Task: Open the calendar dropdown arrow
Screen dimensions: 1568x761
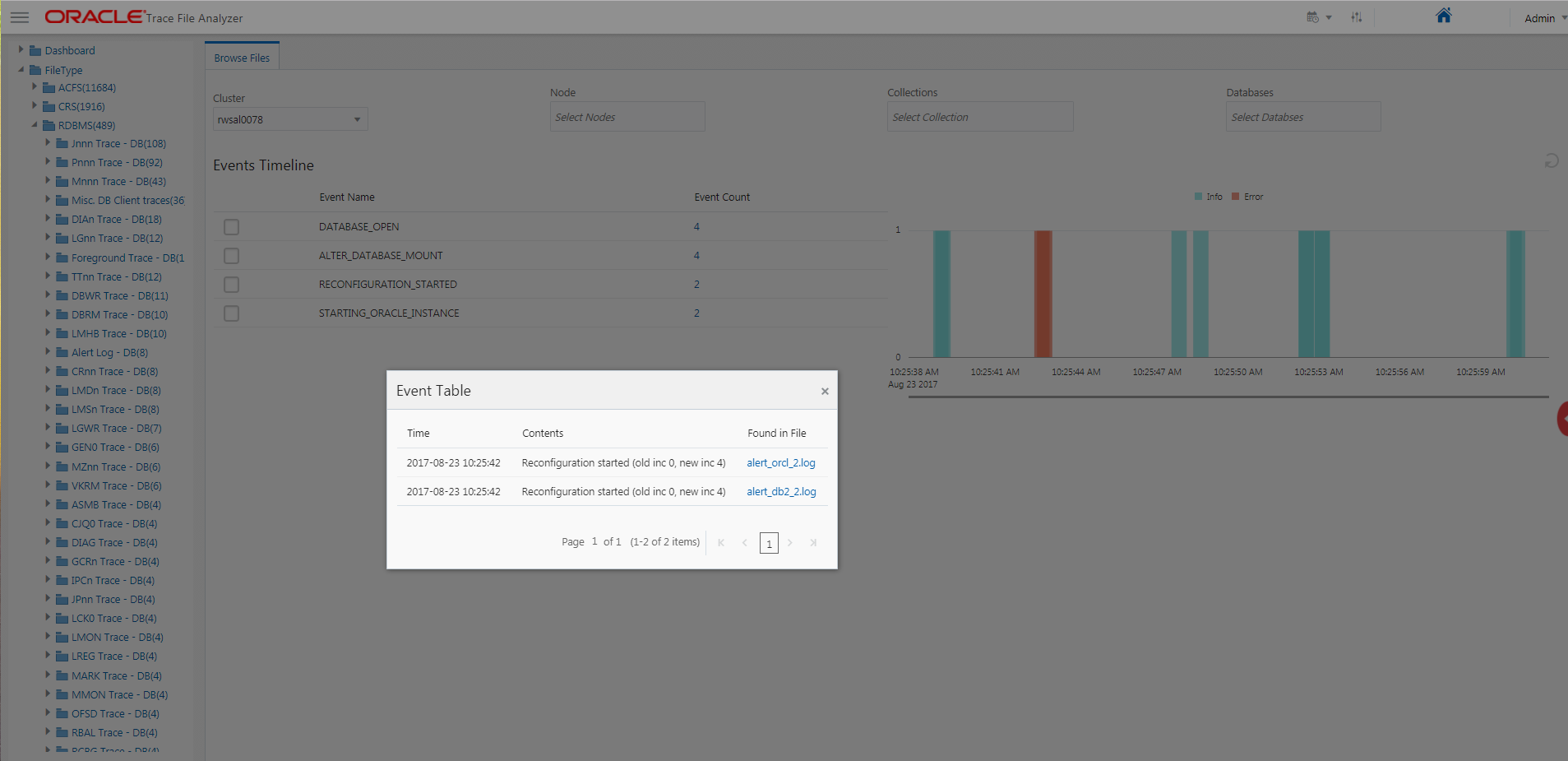Action: 1329,17
